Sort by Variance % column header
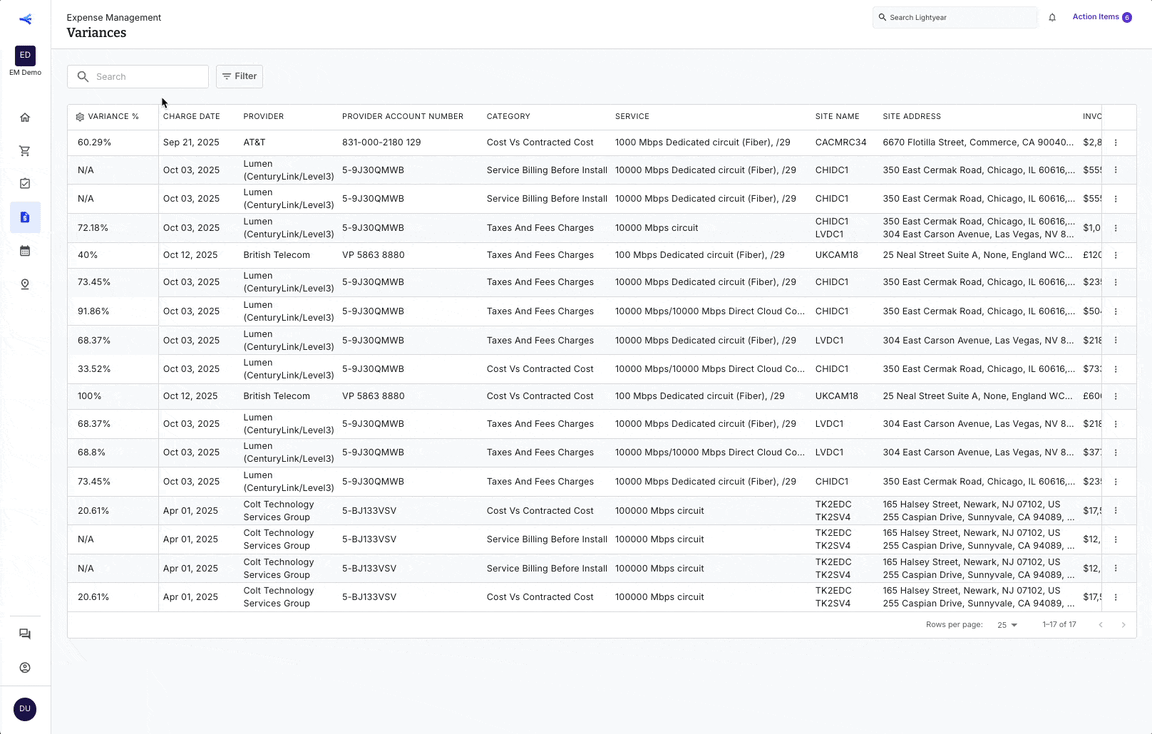The width and height of the screenshot is (1152, 734). tap(113, 117)
